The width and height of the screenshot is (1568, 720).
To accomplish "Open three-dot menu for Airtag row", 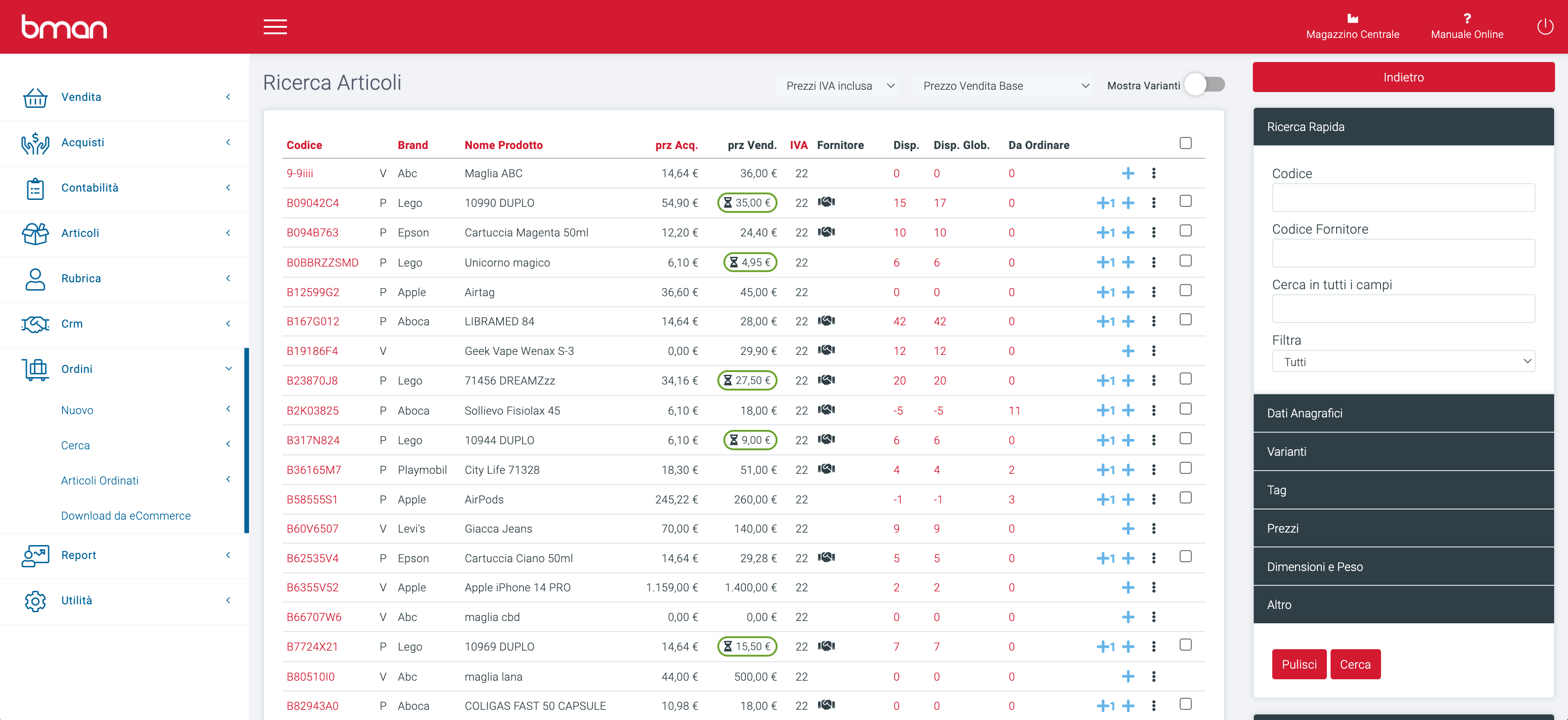I will [x=1153, y=292].
